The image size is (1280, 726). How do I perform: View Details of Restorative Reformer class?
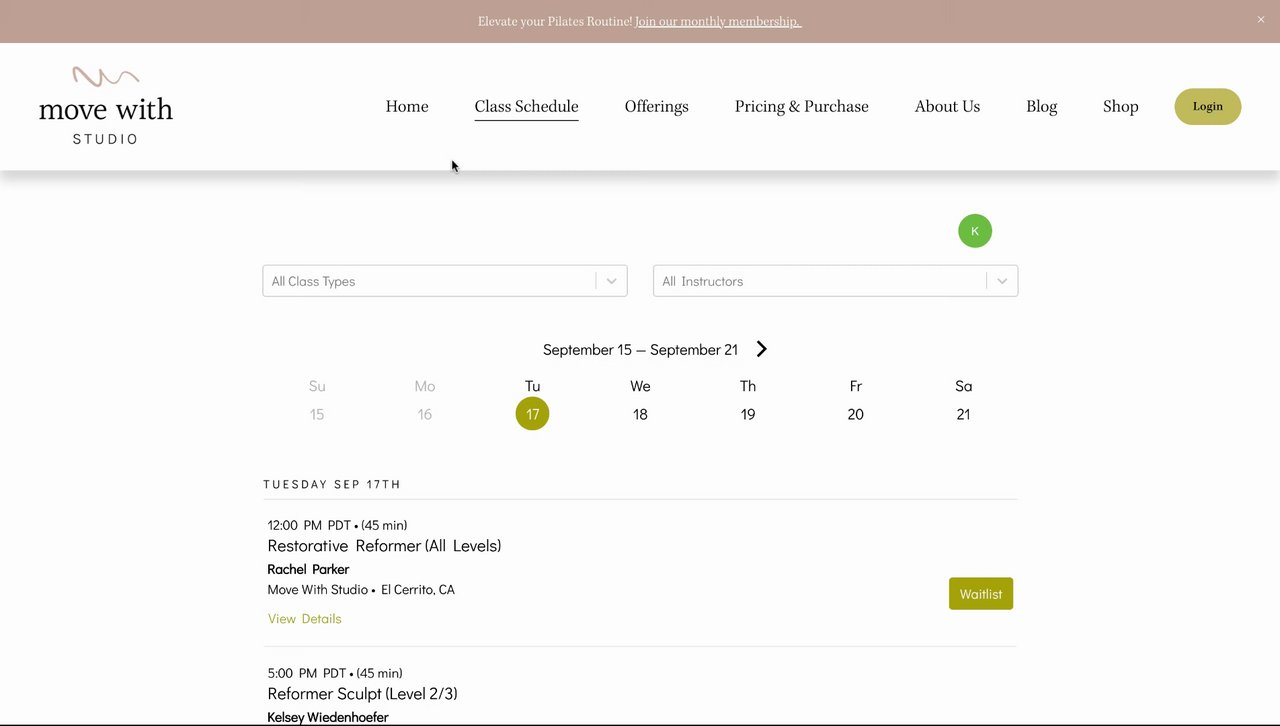(x=304, y=619)
